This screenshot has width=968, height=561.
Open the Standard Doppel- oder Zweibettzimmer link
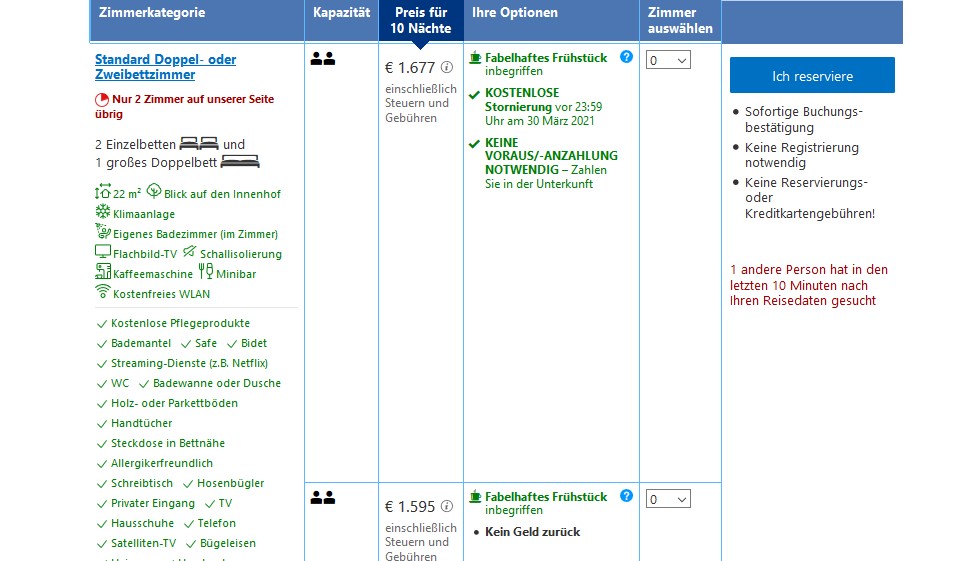point(165,67)
